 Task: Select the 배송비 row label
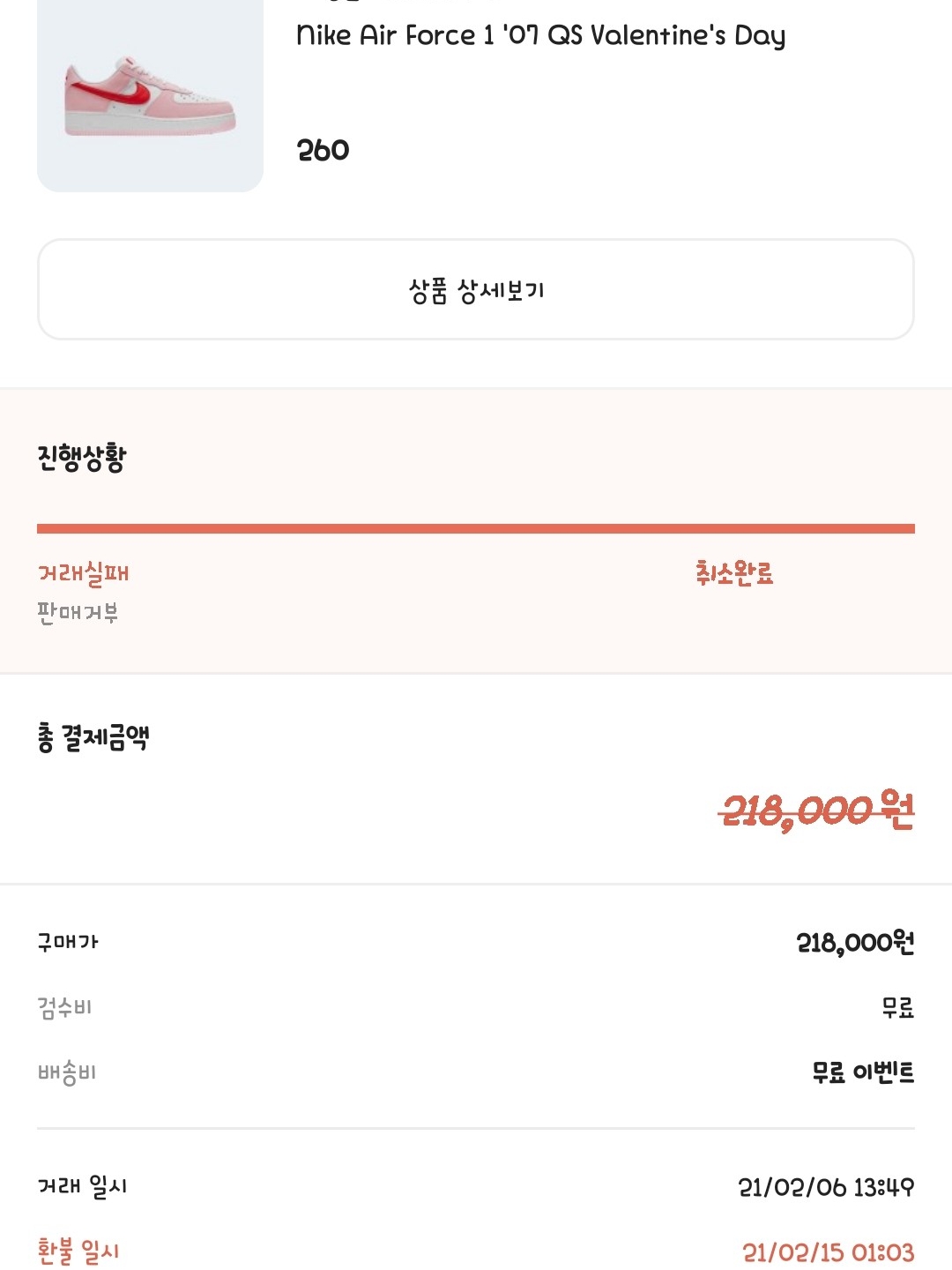coord(67,1072)
